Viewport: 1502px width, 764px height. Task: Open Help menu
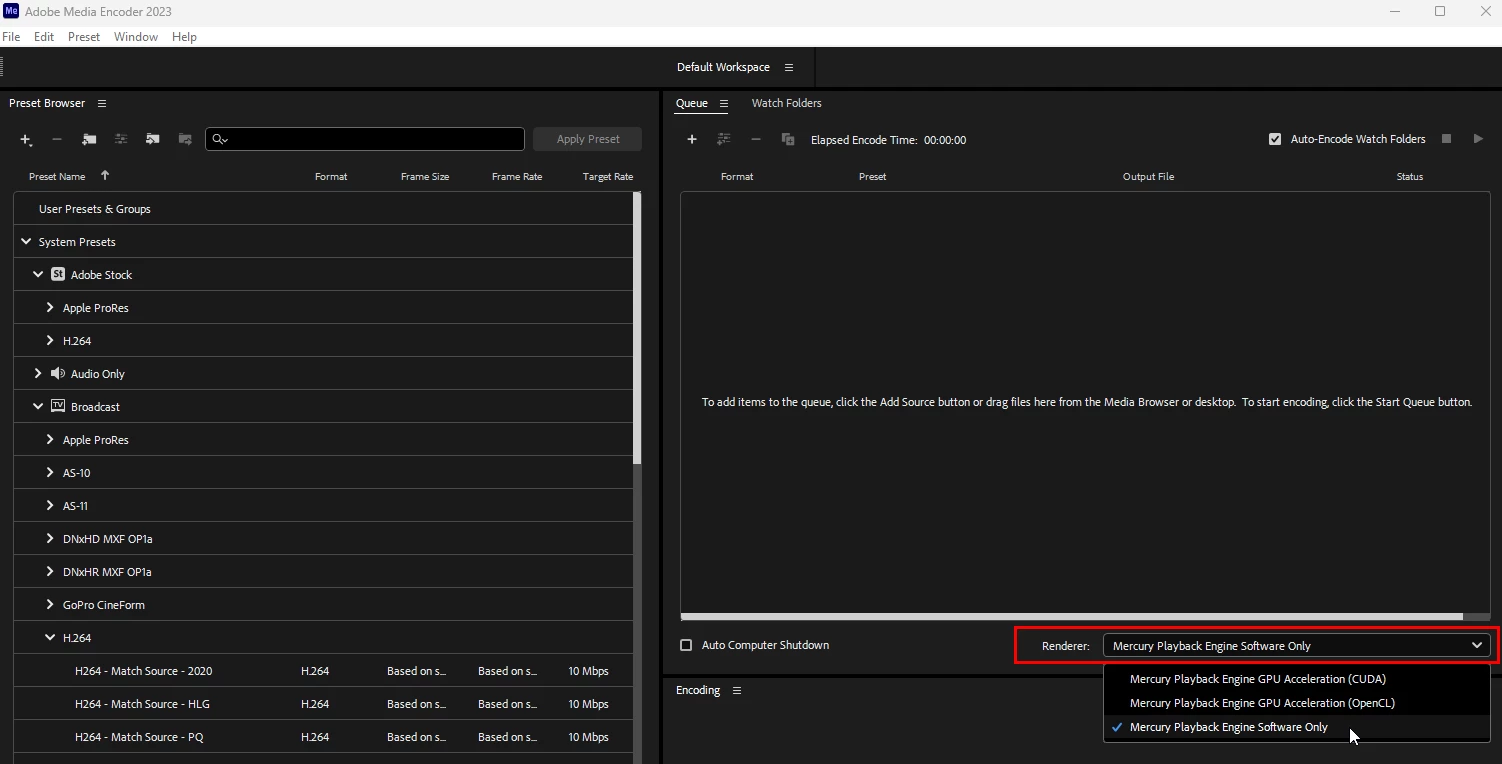pyautogui.click(x=184, y=36)
